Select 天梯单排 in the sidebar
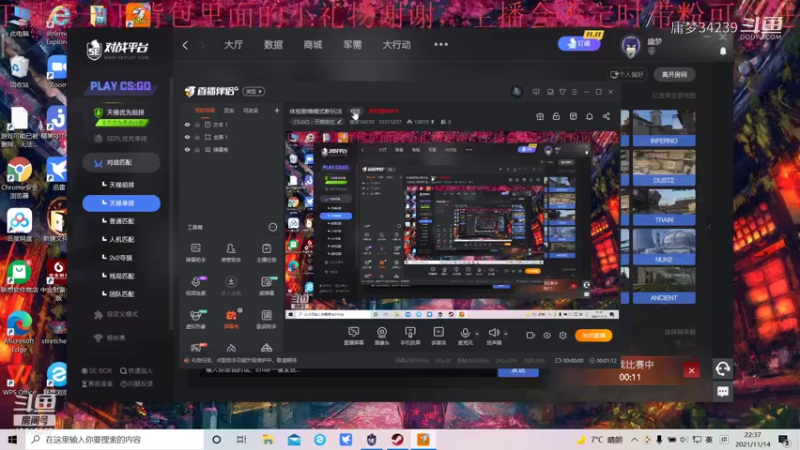Image resolution: width=800 pixels, height=450 pixels. [121, 203]
